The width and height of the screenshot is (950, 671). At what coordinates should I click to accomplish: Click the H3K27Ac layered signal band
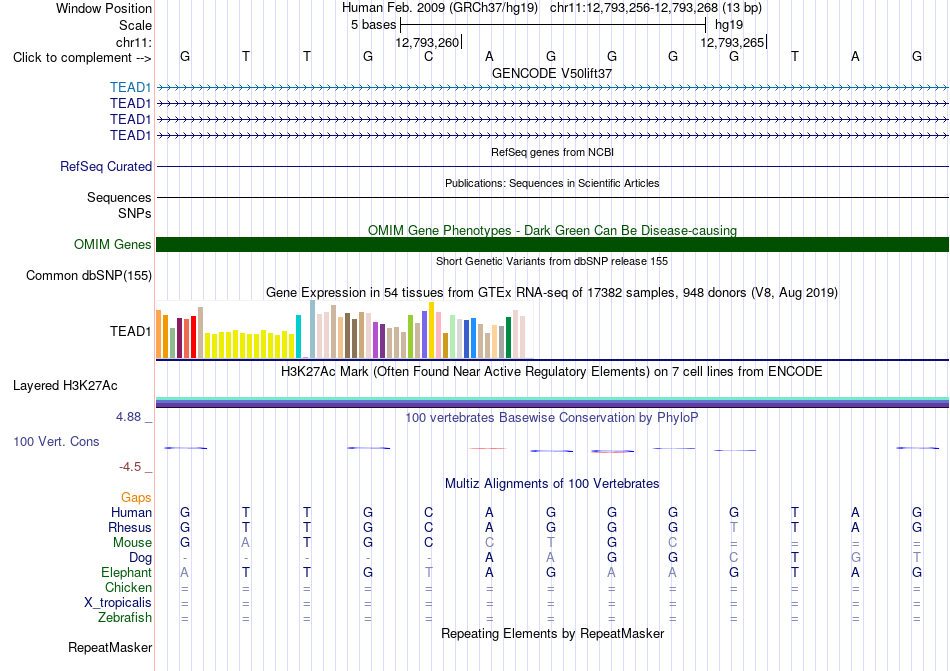coord(552,402)
